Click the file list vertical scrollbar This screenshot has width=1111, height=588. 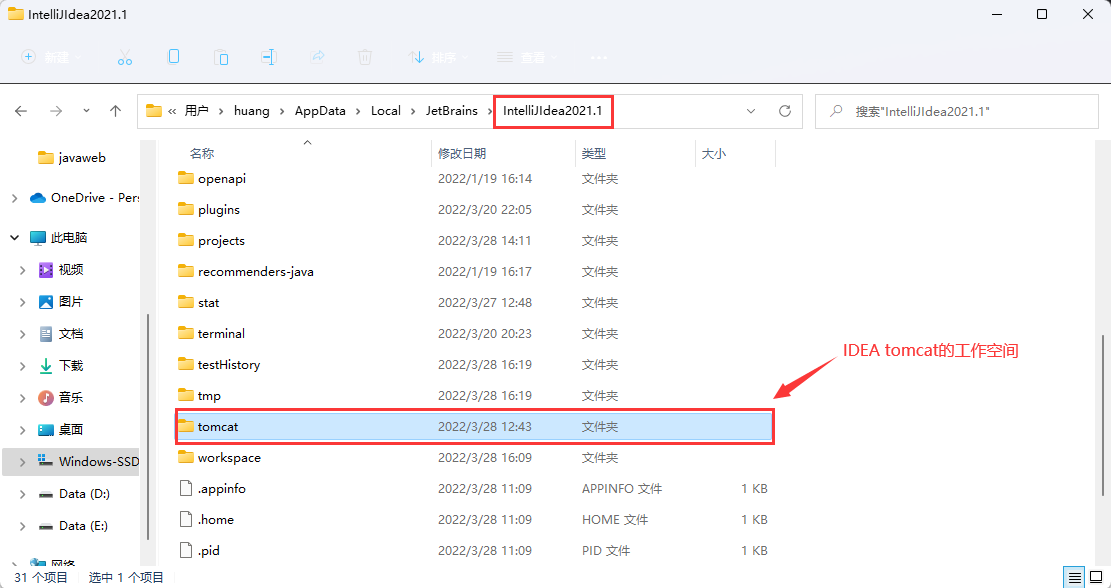(1102, 414)
